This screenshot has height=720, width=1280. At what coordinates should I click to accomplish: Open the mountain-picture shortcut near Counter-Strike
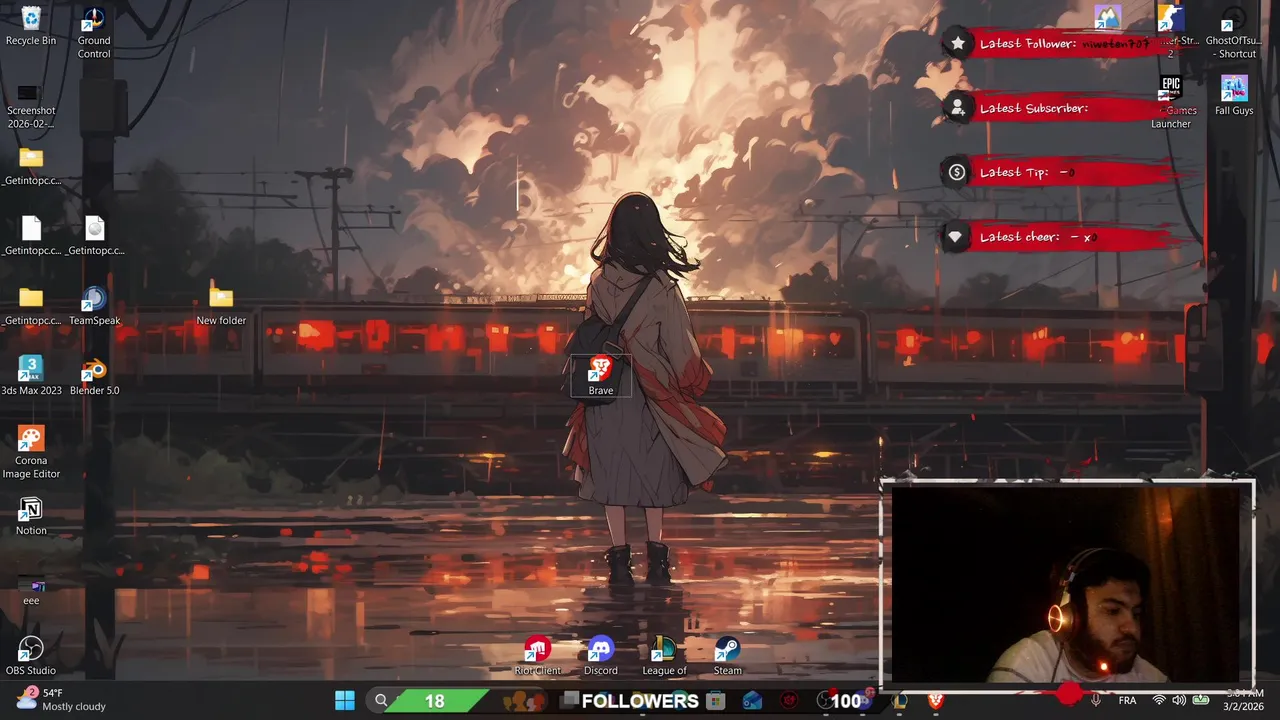pos(1107,18)
